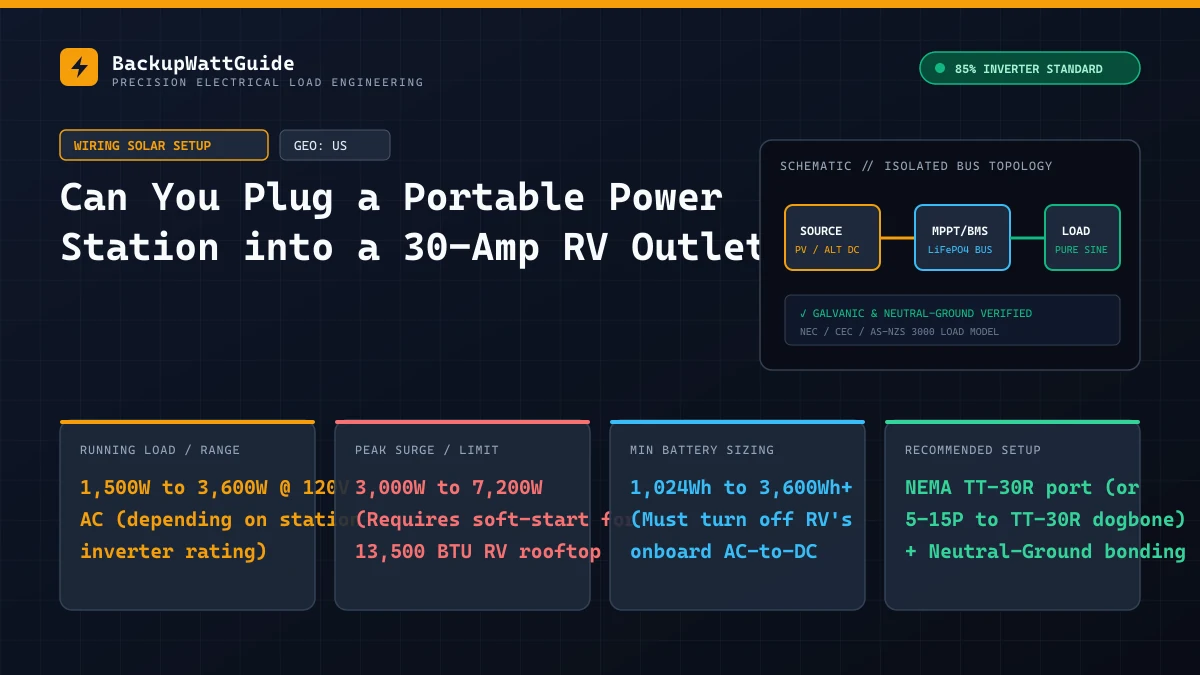The width and height of the screenshot is (1200, 675).
Task: Click the MPPT/BMS LiFePO4 bus node
Action: (962, 238)
